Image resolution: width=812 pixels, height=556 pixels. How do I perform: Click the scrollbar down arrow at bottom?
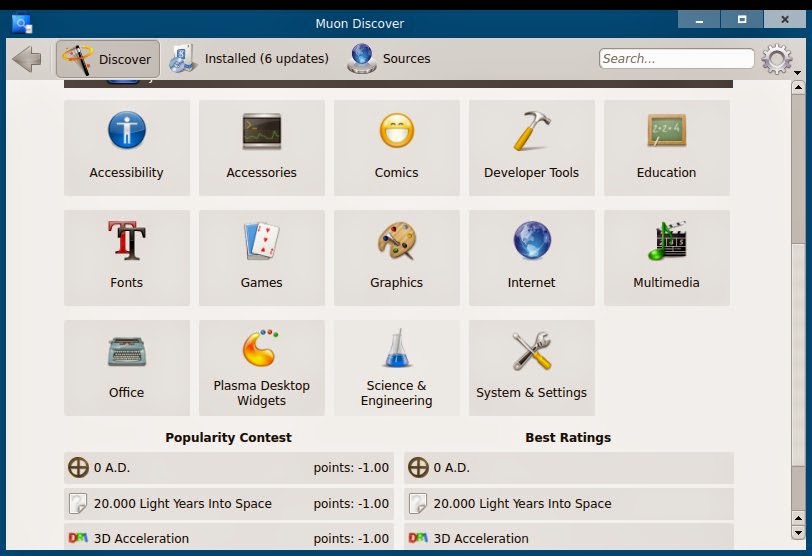[798, 532]
